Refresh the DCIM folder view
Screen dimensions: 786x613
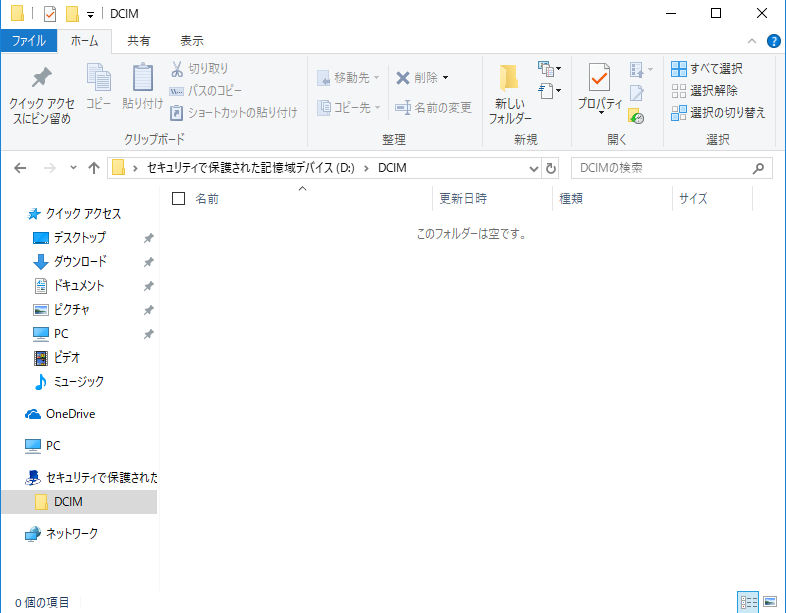click(x=551, y=168)
